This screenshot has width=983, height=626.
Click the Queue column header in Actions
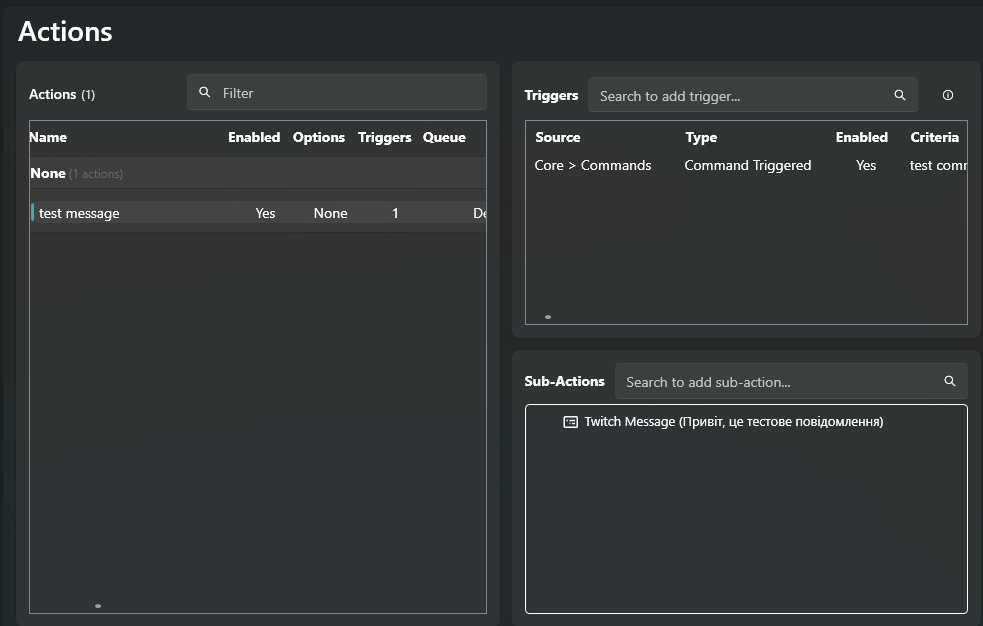[444, 138]
